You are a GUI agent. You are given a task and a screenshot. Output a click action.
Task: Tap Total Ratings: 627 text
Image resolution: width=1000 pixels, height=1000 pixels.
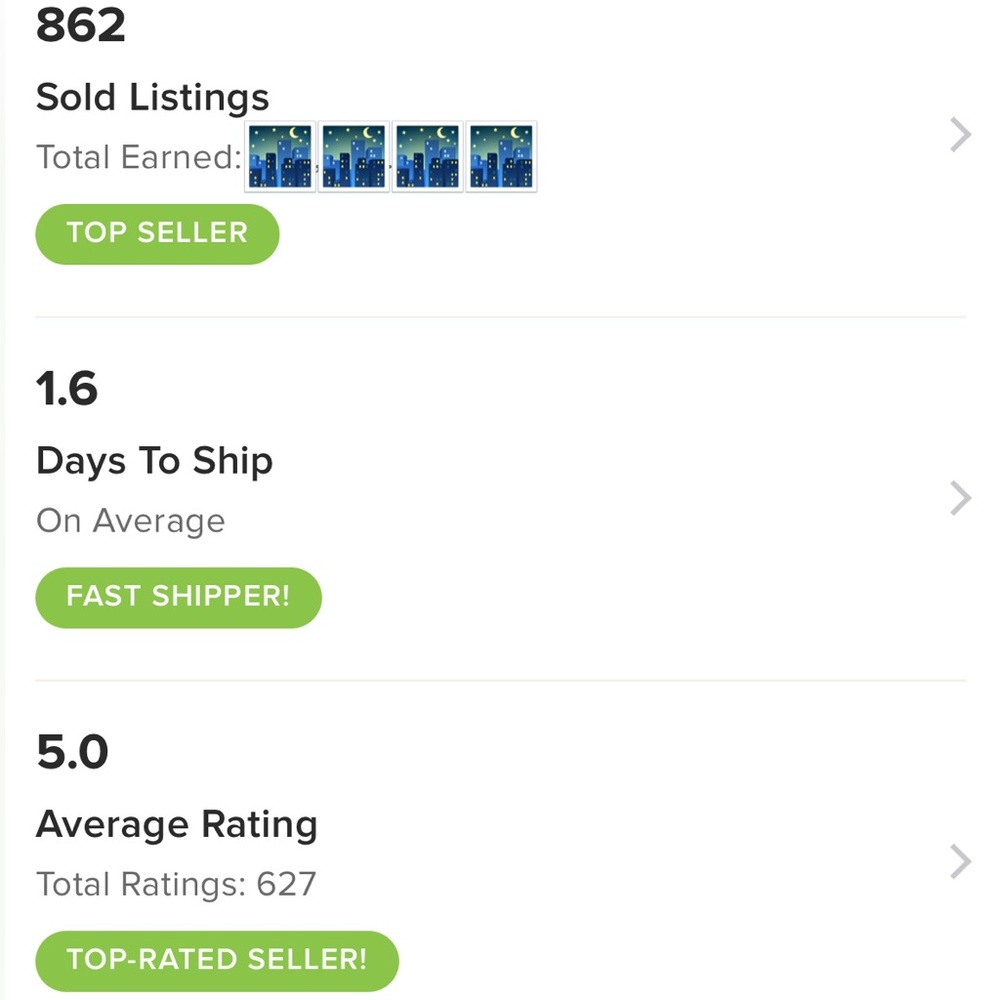[176, 885]
